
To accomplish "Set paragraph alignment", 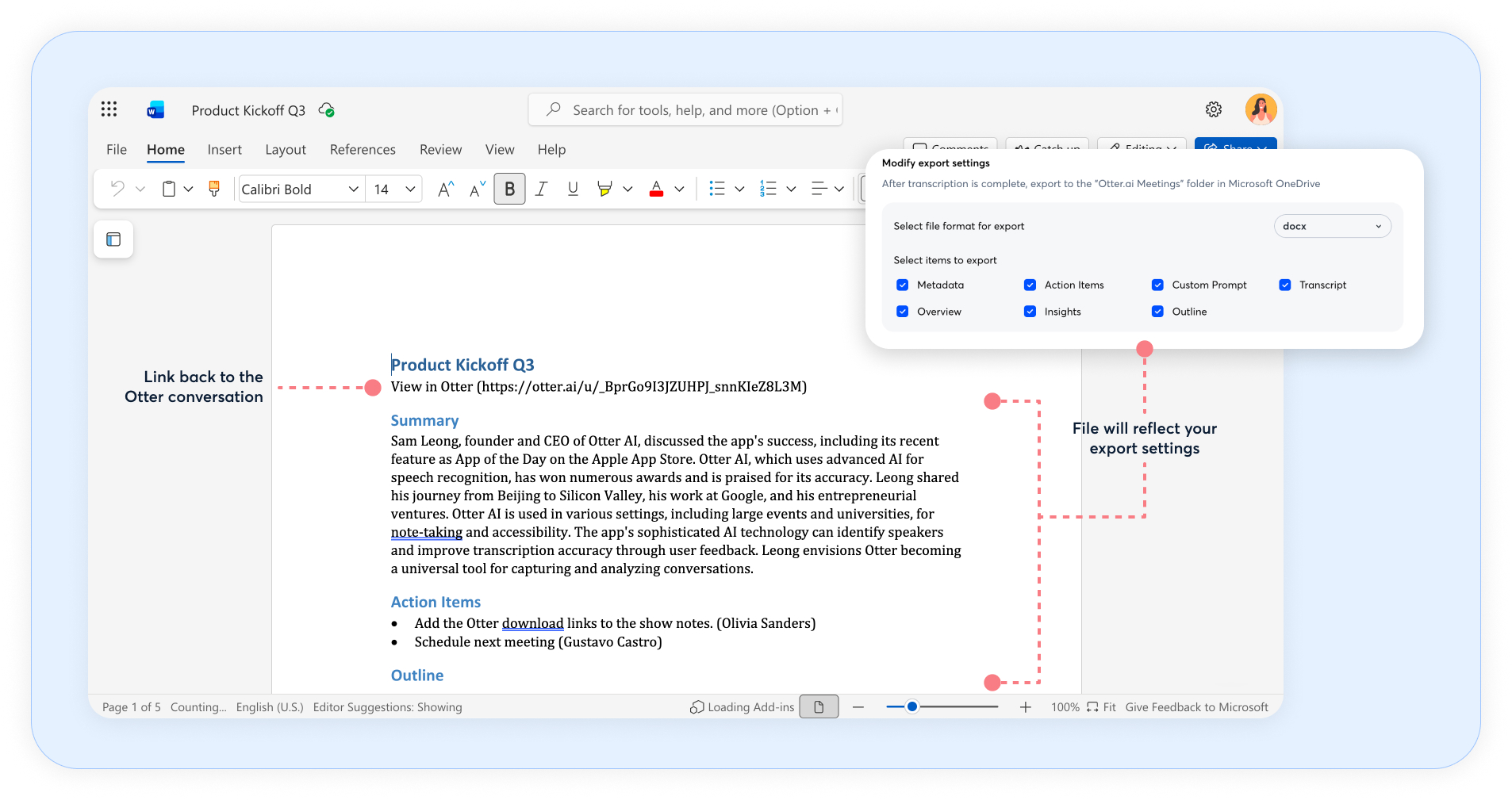I will 819,189.
